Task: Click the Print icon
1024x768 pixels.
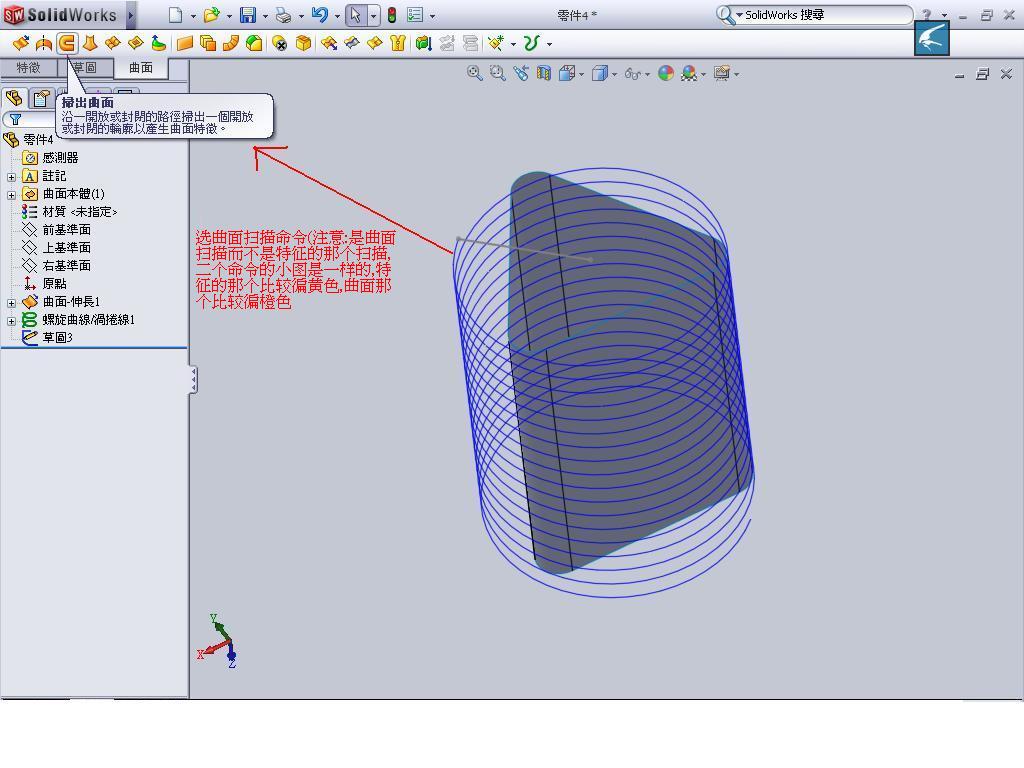Action: pos(283,15)
